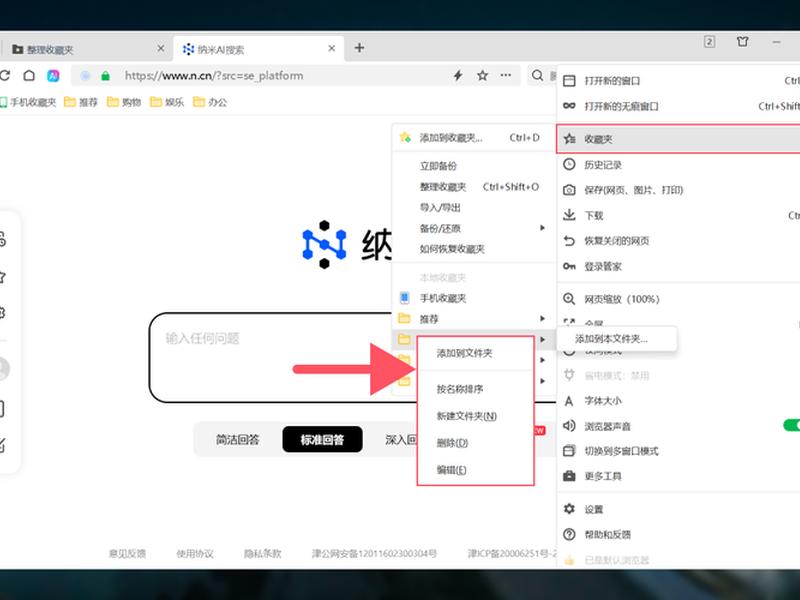This screenshot has height=600, width=800.
Task: Switch to the 纳米AI搜索 tab
Action: coord(258,49)
